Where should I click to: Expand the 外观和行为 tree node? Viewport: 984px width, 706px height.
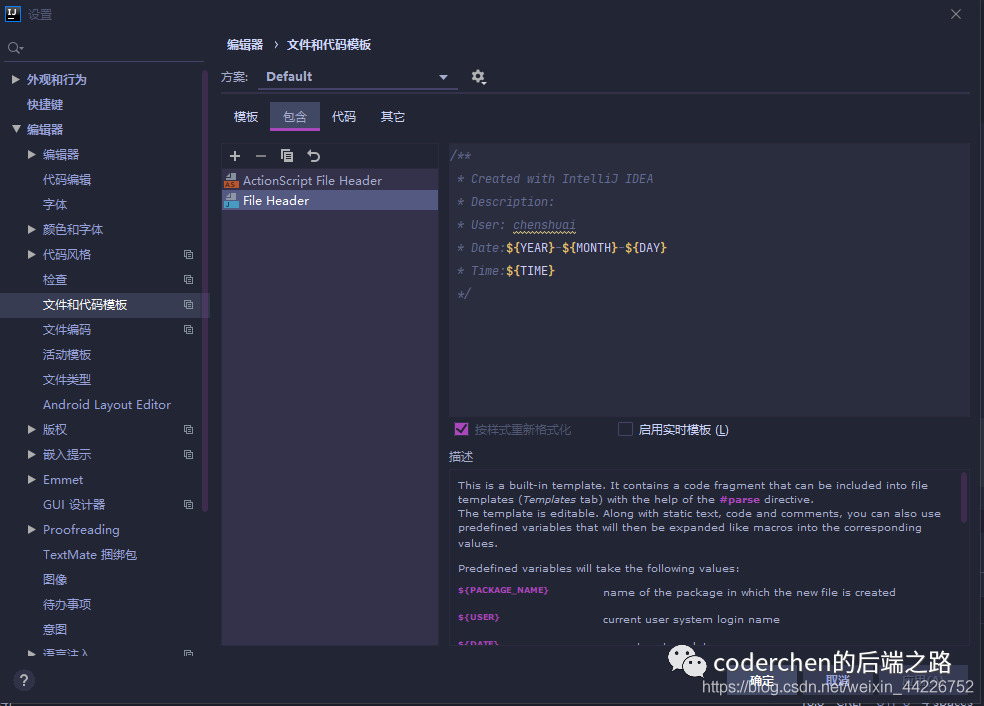16,80
